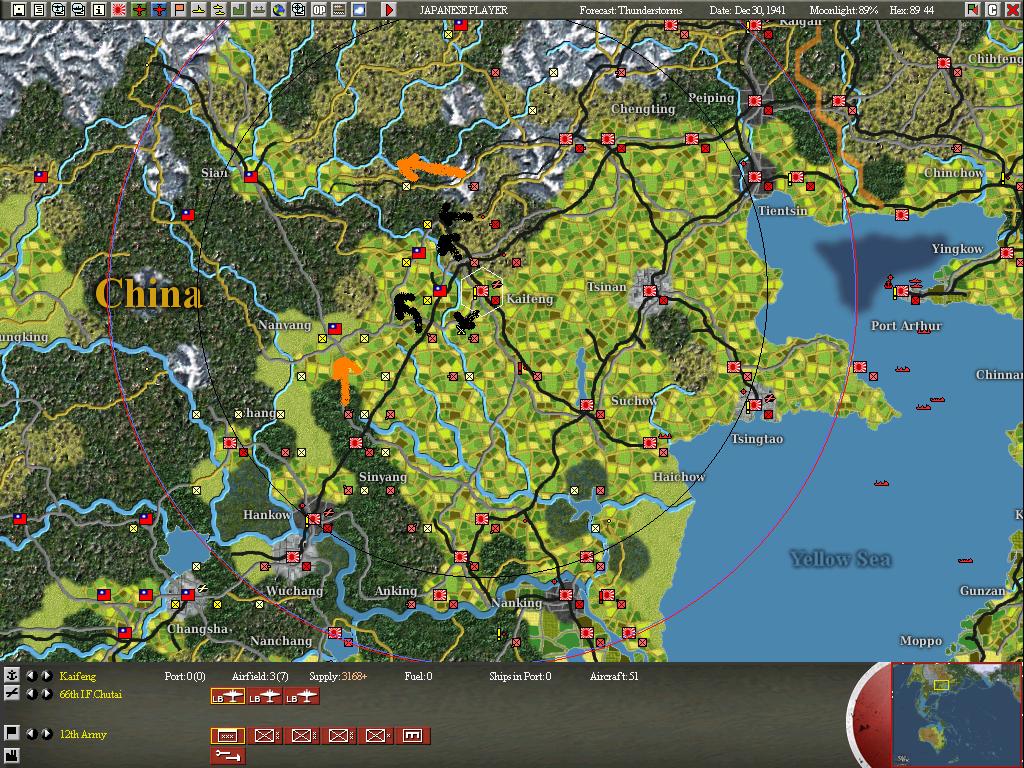
Task: Click the save game disk icon
Action: 19,9
